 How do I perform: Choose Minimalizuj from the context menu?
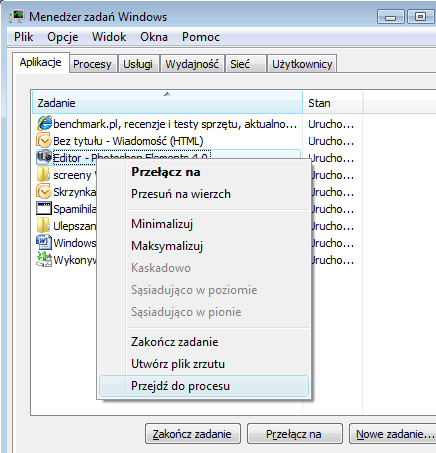click(162, 224)
